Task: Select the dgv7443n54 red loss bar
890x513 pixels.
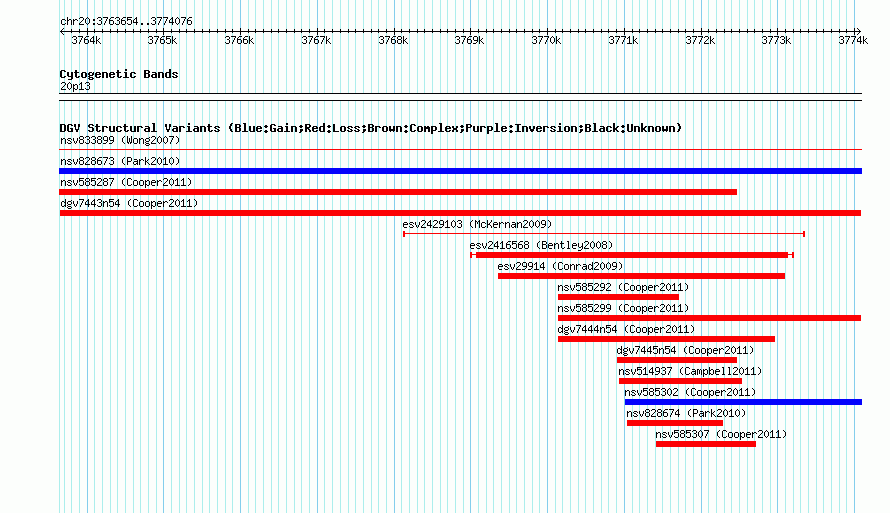Action: tap(460, 213)
